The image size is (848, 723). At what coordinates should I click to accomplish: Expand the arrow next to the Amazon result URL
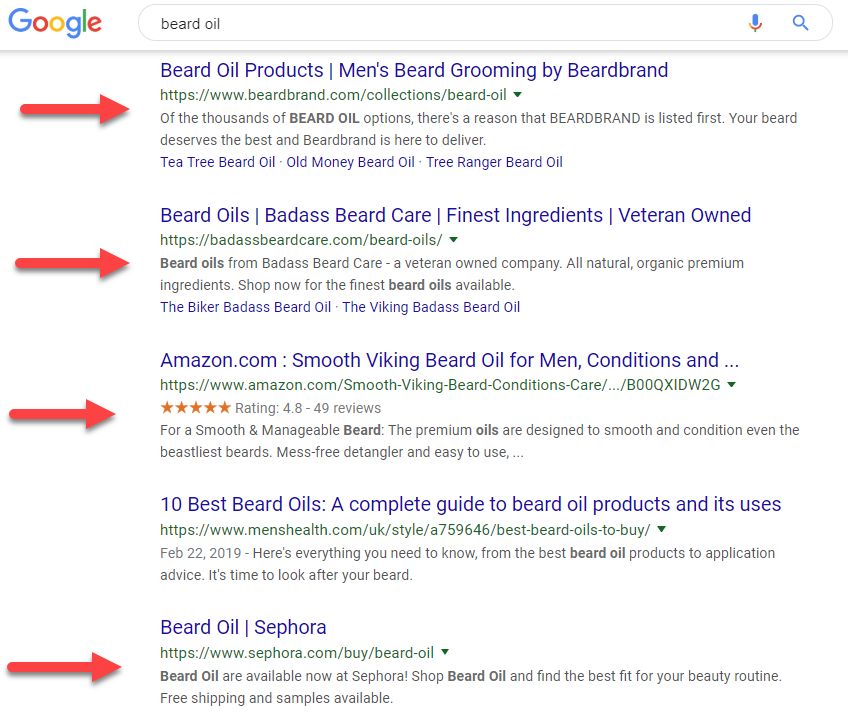731,384
